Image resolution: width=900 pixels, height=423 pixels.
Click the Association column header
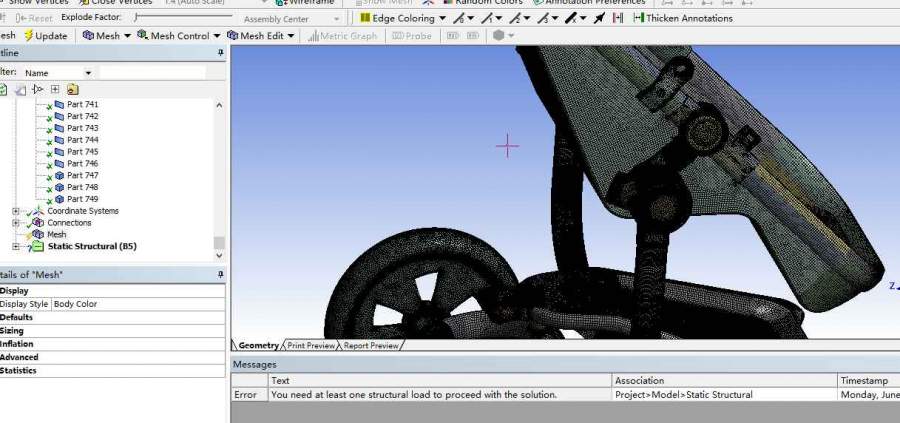724,381
